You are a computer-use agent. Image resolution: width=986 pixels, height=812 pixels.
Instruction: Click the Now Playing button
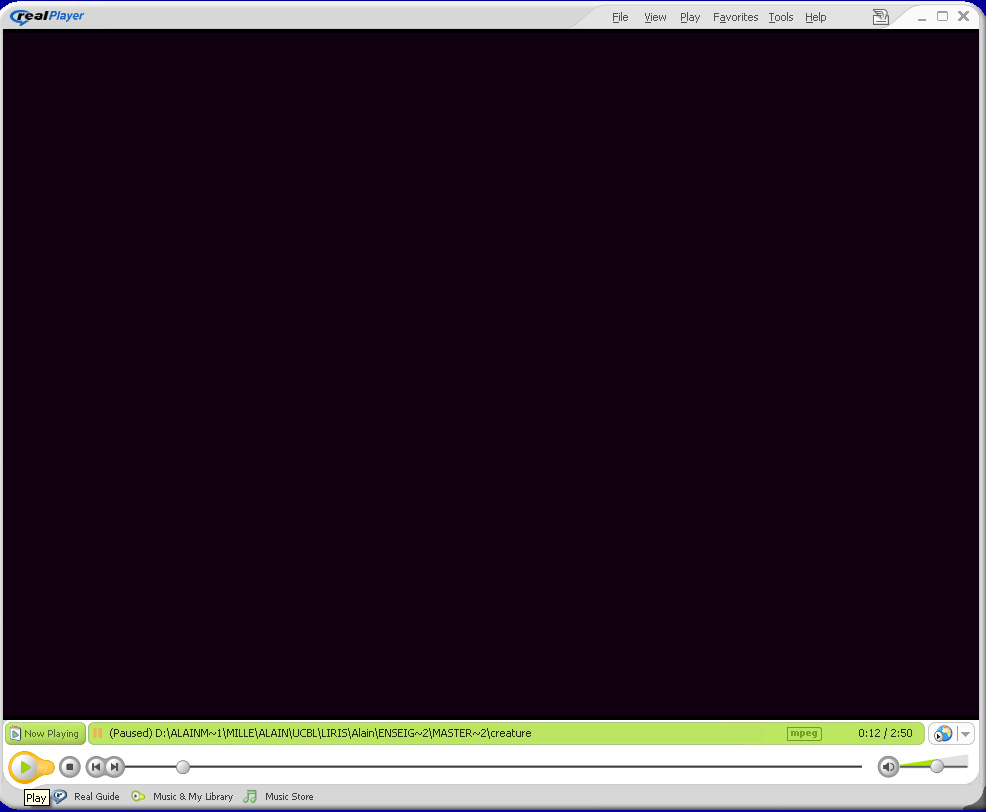(x=45, y=733)
